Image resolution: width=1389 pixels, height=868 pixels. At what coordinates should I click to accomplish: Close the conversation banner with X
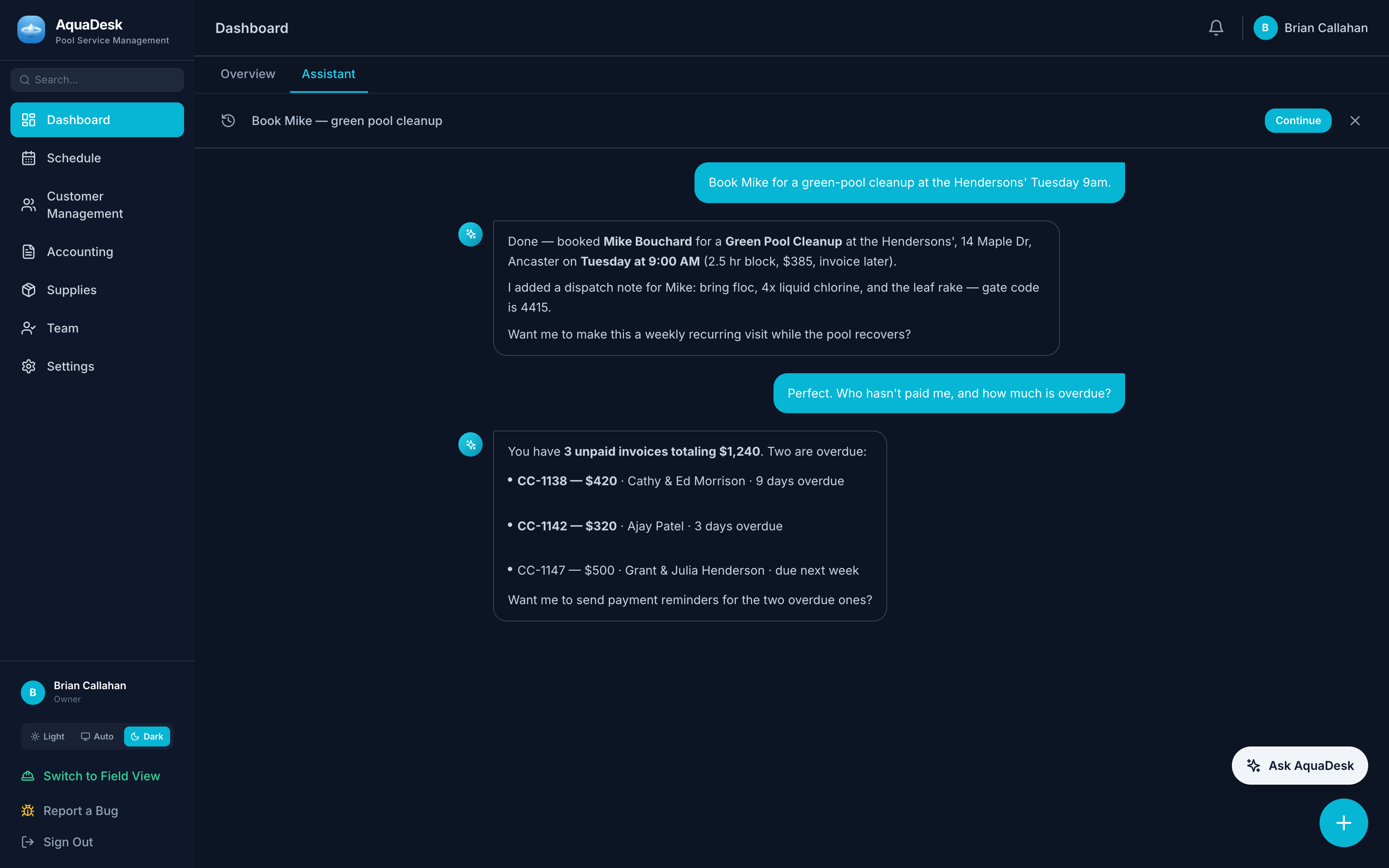point(1355,121)
